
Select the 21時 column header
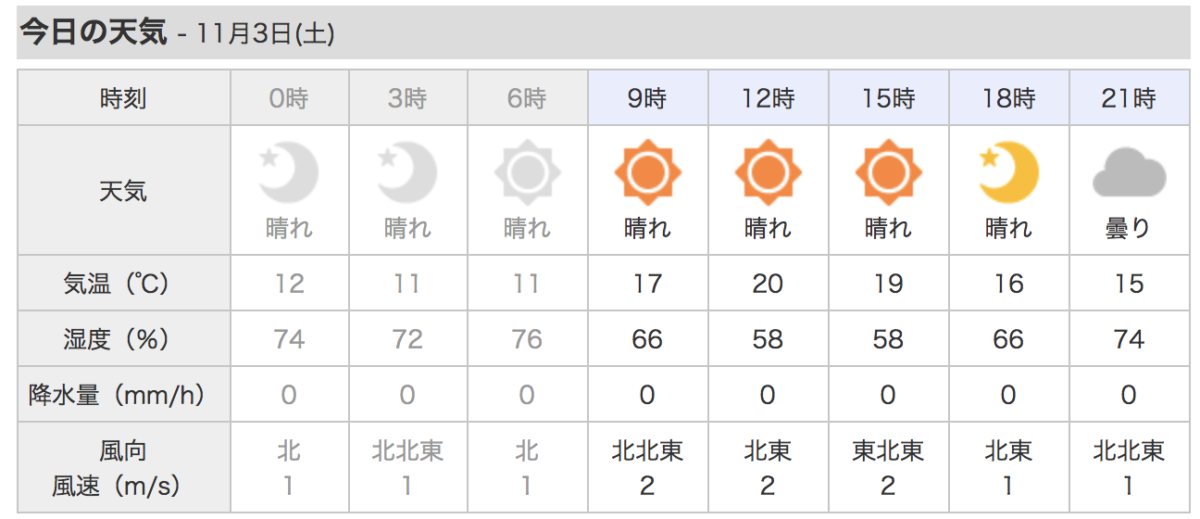click(x=1130, y=98)
